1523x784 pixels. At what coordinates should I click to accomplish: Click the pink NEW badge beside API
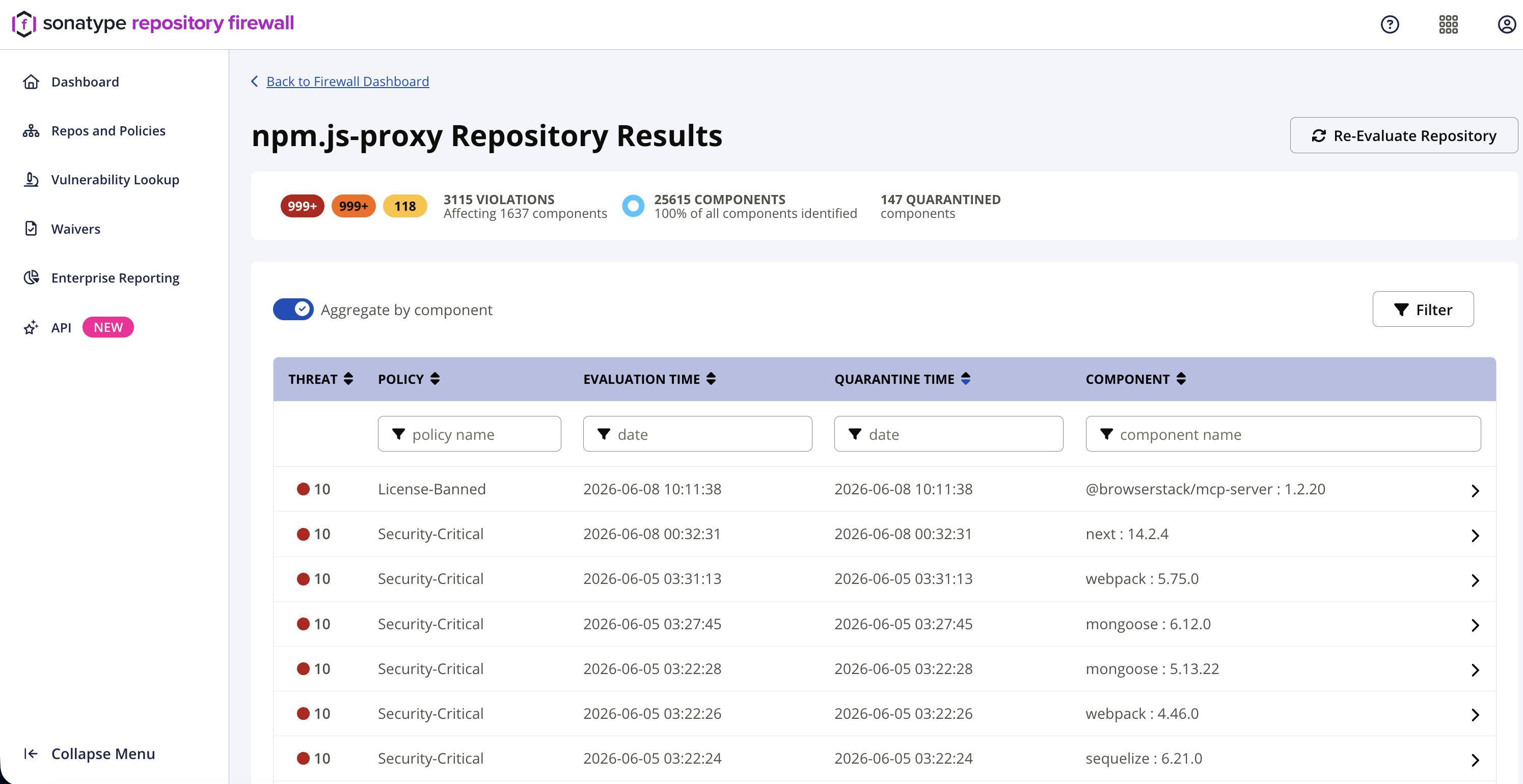(x=108, y=327)
